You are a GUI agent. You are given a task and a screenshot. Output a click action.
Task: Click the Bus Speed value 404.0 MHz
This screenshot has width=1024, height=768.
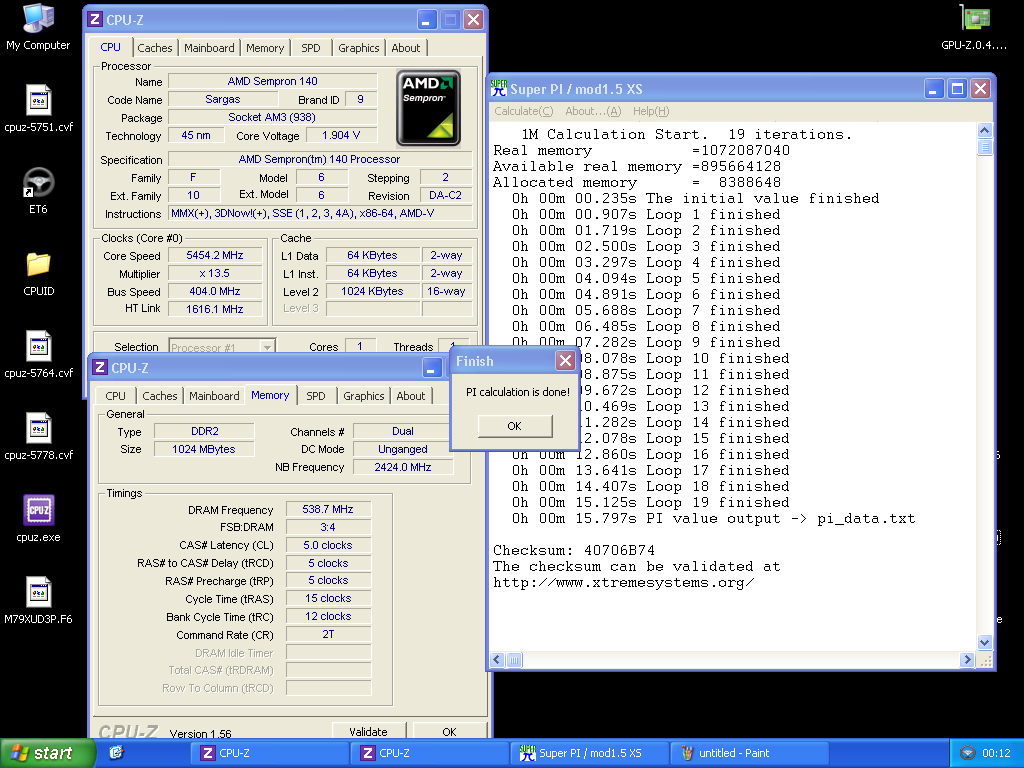click(x=215, y=291)
